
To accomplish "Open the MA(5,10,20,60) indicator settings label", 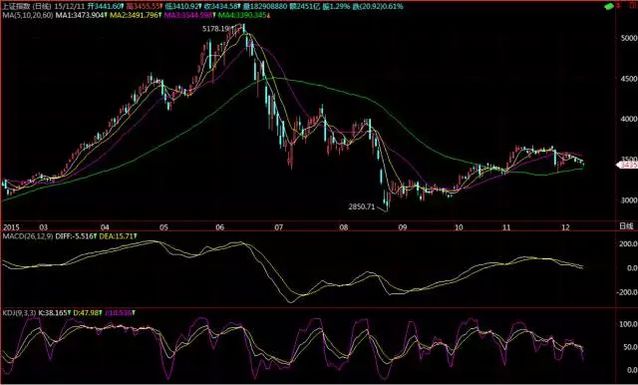I will coord(27,15).
